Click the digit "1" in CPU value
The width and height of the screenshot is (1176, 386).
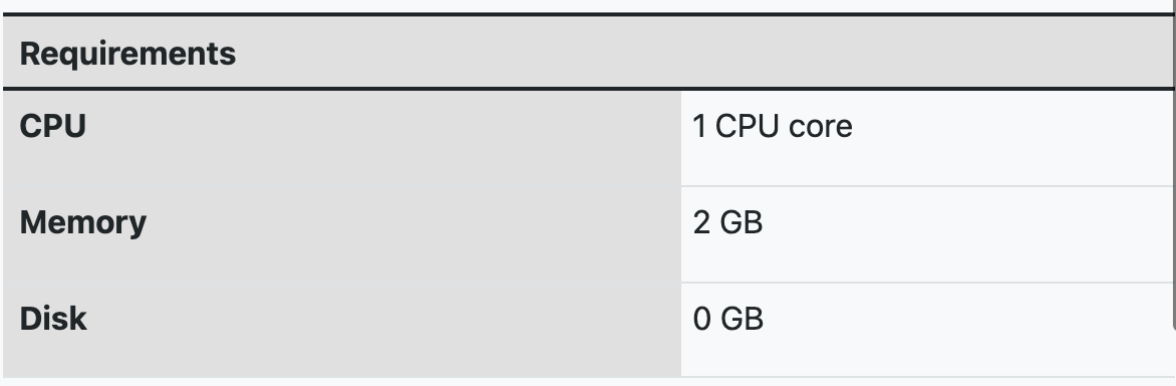pyautogui.click(x=700, y=126)
